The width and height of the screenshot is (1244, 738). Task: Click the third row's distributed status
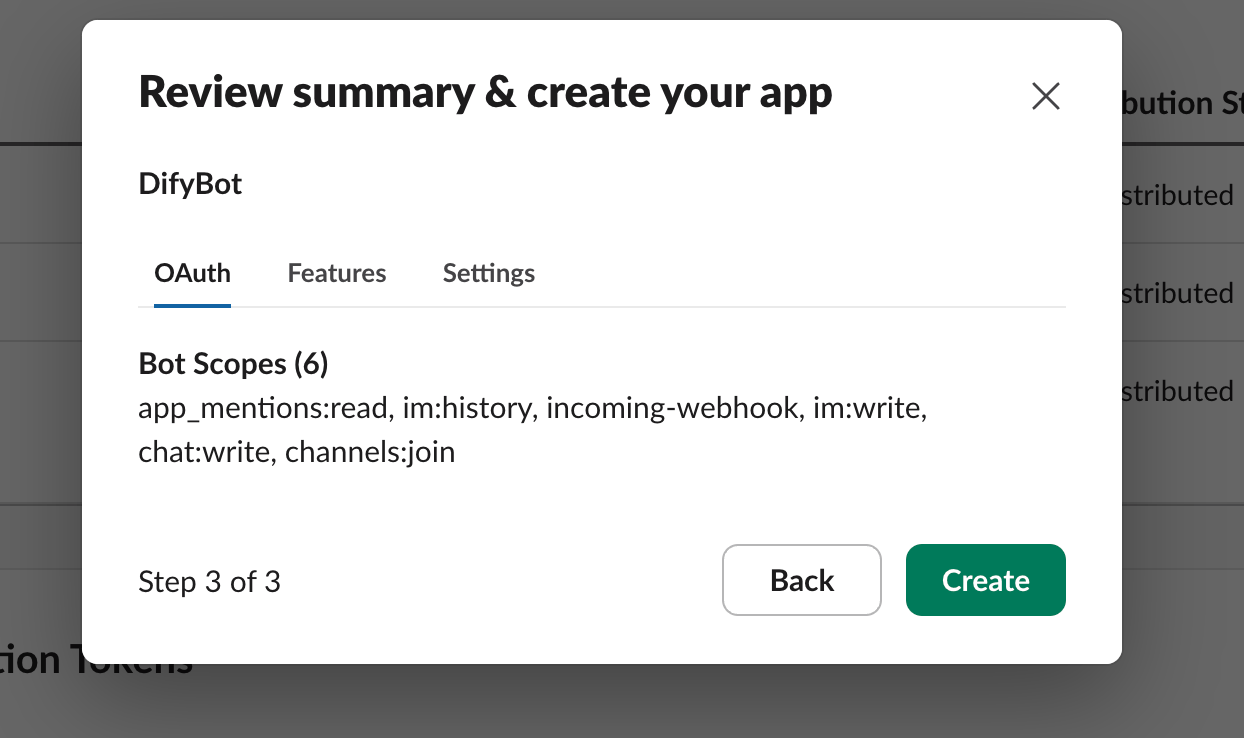click(x=1177, y=391)
